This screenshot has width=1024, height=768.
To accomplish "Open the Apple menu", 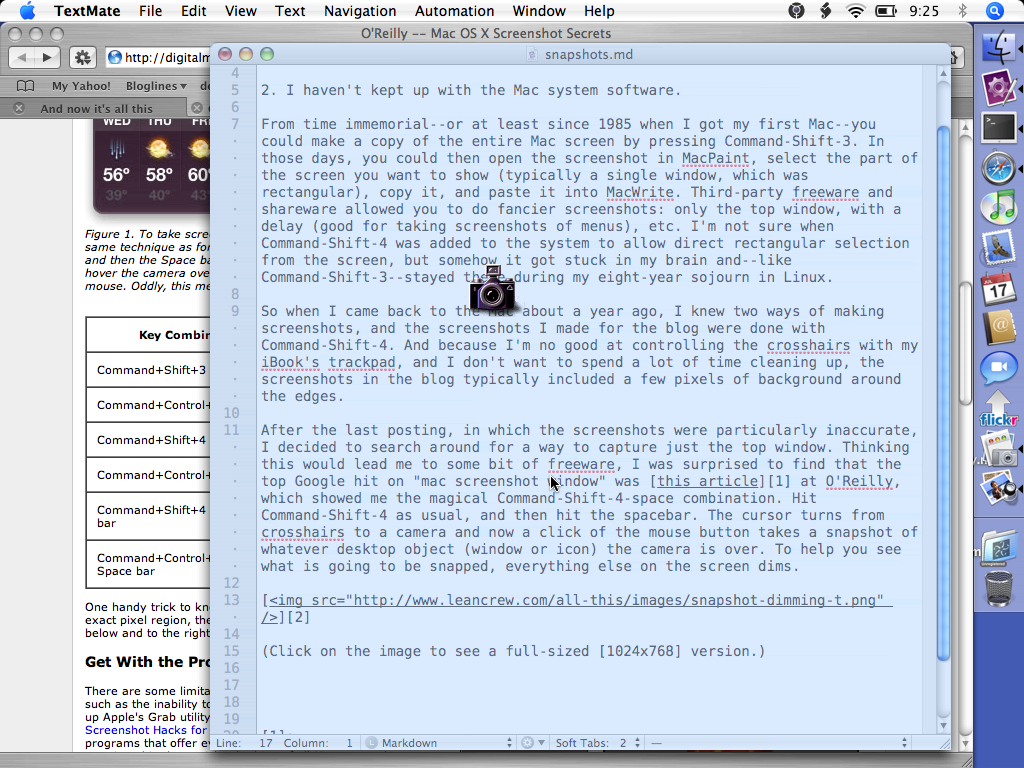I will [27, 11].
